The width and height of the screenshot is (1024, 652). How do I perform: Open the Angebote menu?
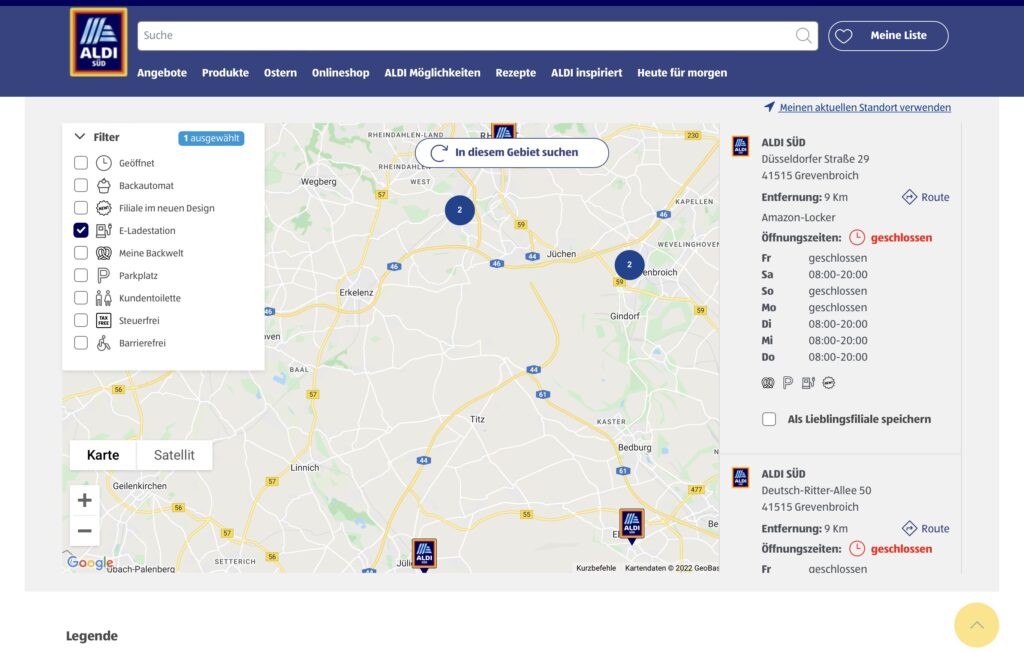point(162,73)
